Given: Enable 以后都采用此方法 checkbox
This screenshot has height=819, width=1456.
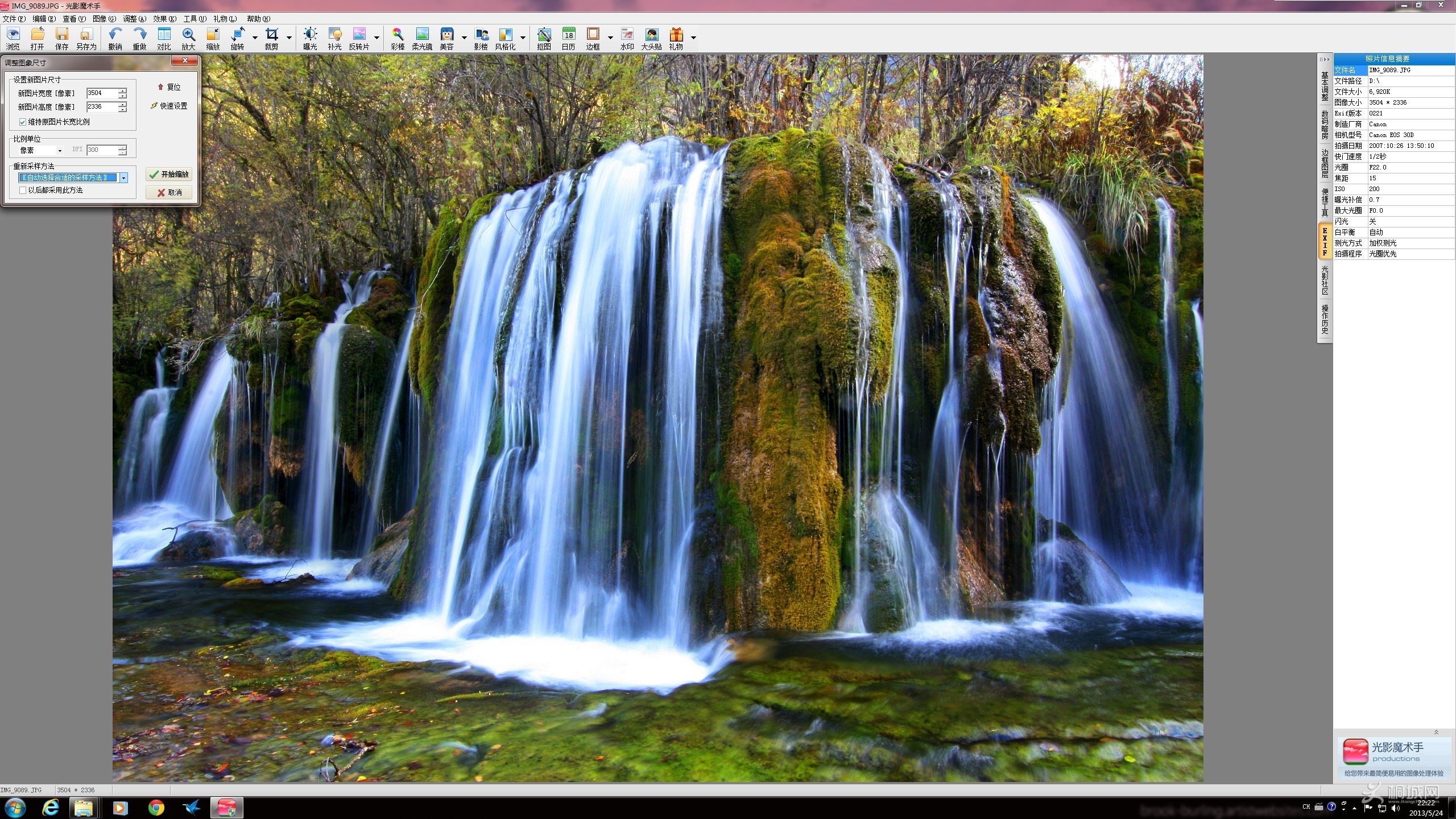Looking at the screenshot, I should coord(23,190).
